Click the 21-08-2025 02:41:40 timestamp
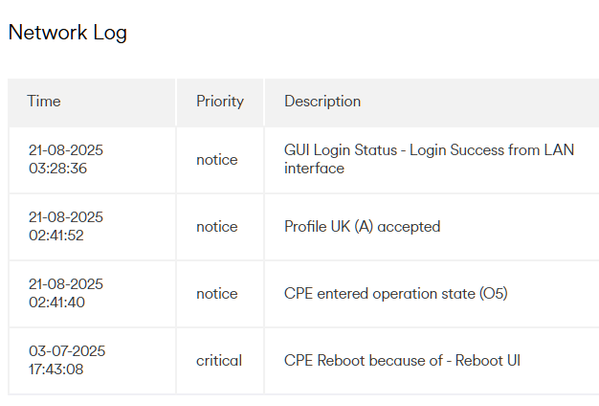Image resolution: width=599 pixels, height=406 pixels. 66,293
